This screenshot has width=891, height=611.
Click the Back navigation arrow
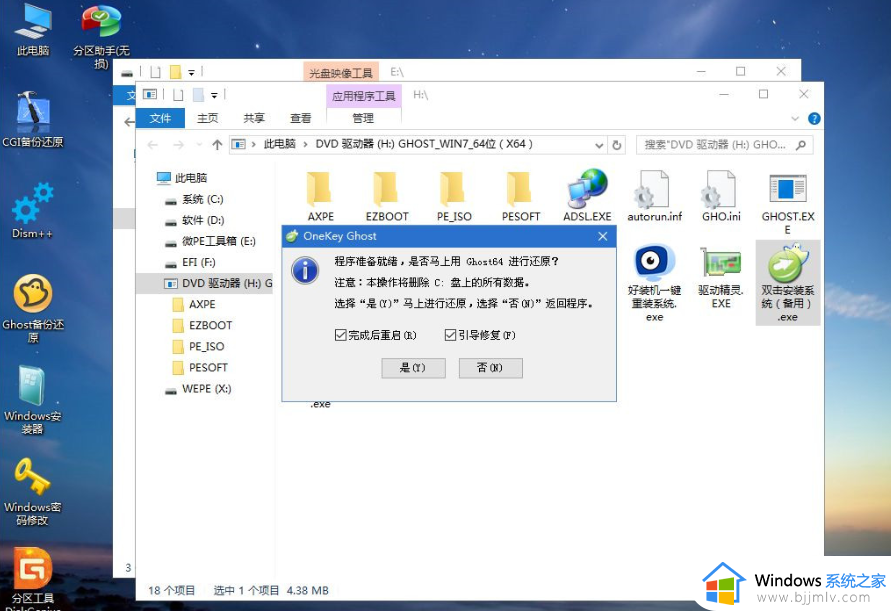point(152,145)
